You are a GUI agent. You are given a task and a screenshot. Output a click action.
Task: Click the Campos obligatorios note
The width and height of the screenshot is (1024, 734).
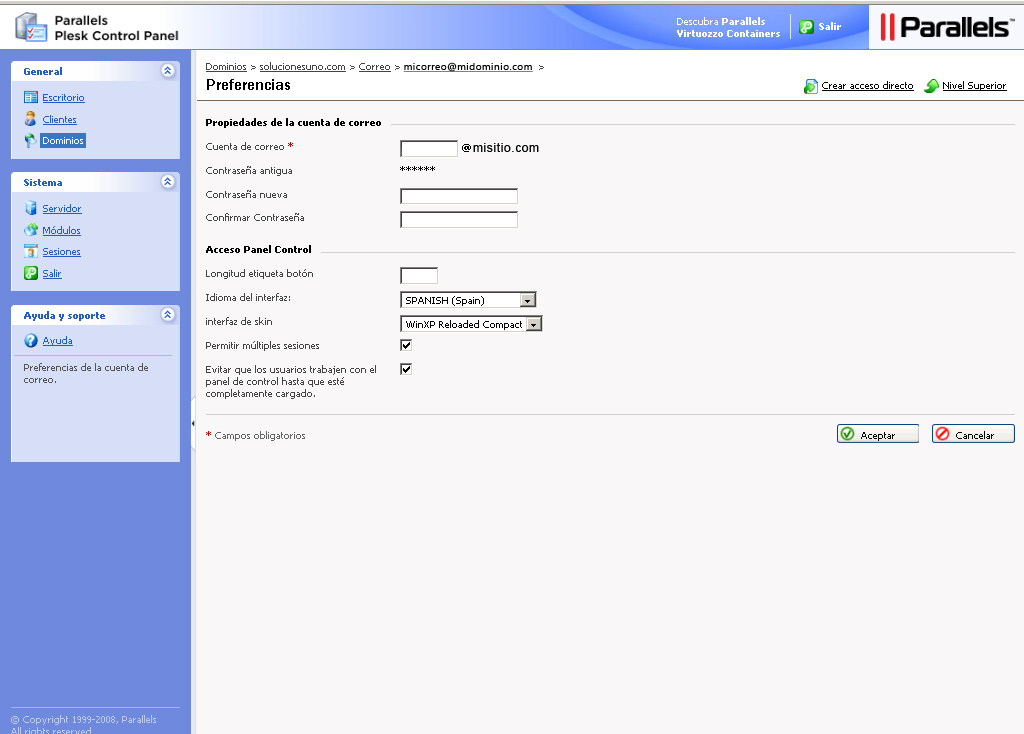click(x=255, y=435)
